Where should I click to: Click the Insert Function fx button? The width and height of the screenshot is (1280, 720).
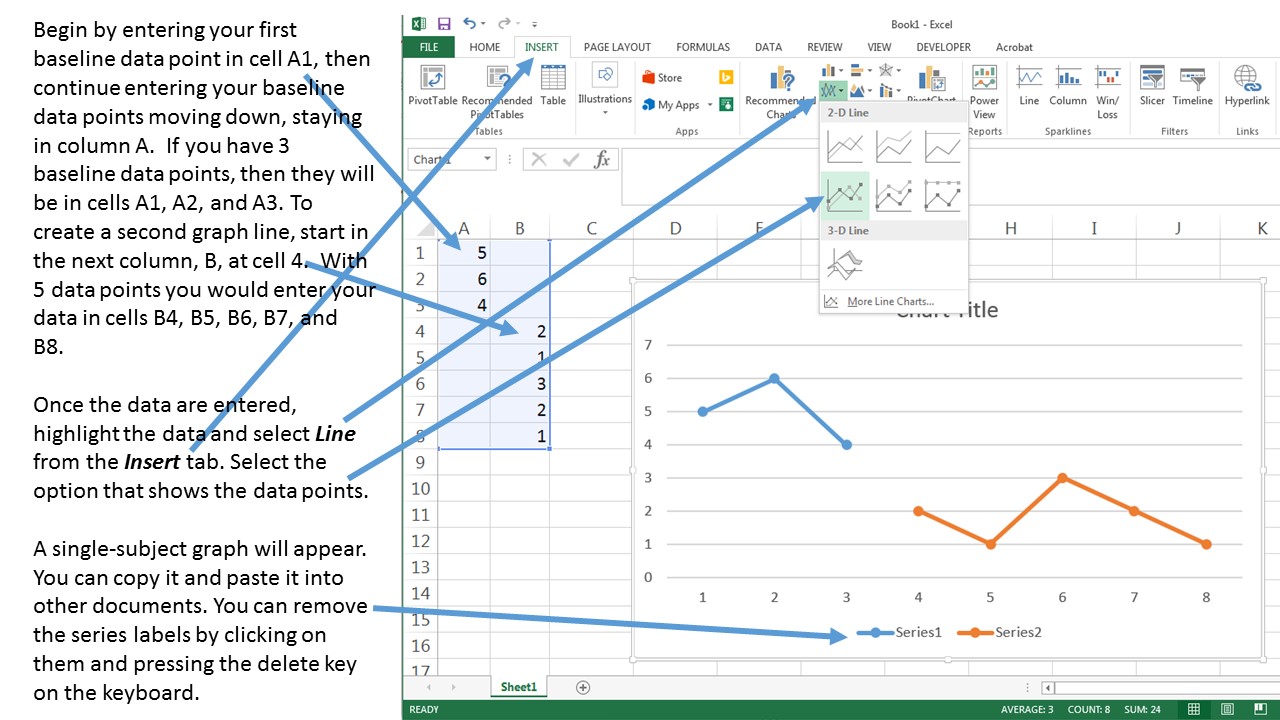pyautogui.click(x=602, y=159)
